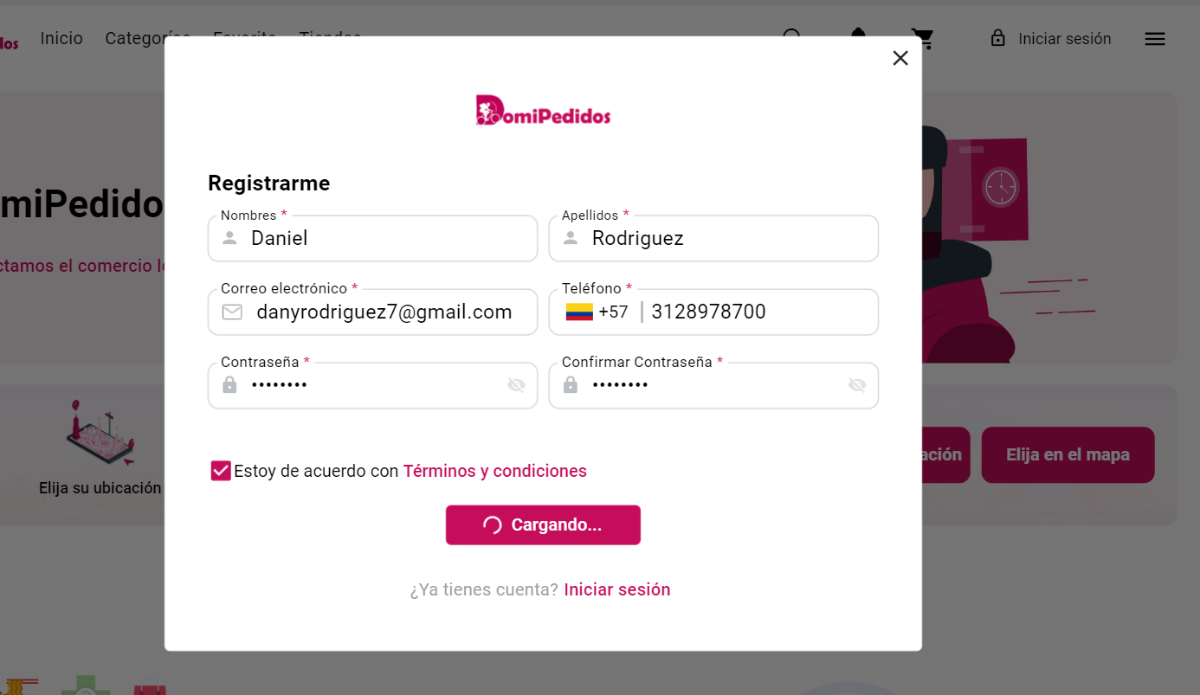Show password in Confirmar Contraseña field
This screenshot has height=695, width=1200.
(857, 385)
